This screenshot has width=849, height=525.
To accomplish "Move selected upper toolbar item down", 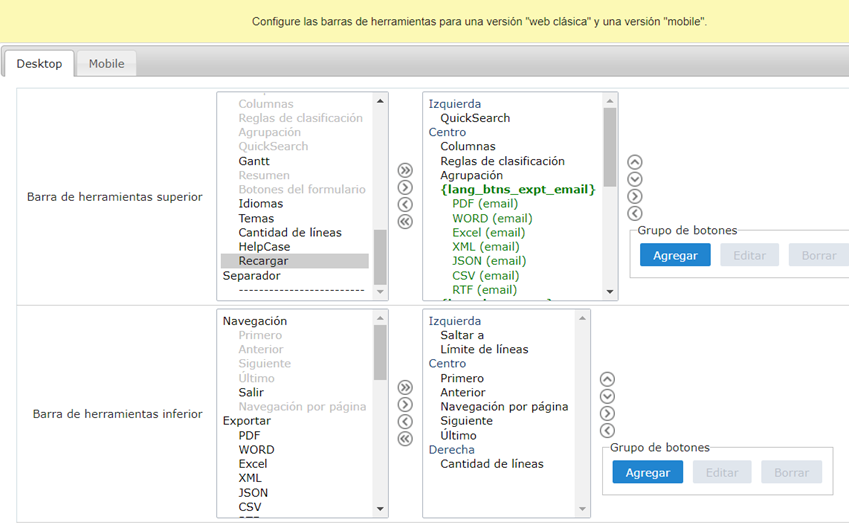I will pos(634,179).
